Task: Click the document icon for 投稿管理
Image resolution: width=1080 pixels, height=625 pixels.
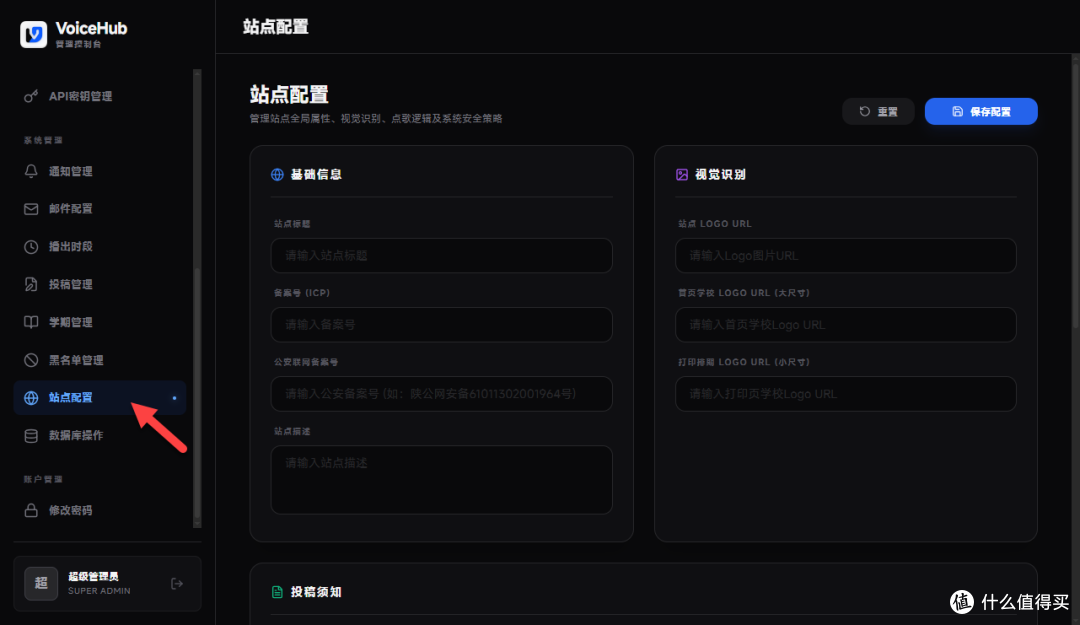Action: coord(31,284)
